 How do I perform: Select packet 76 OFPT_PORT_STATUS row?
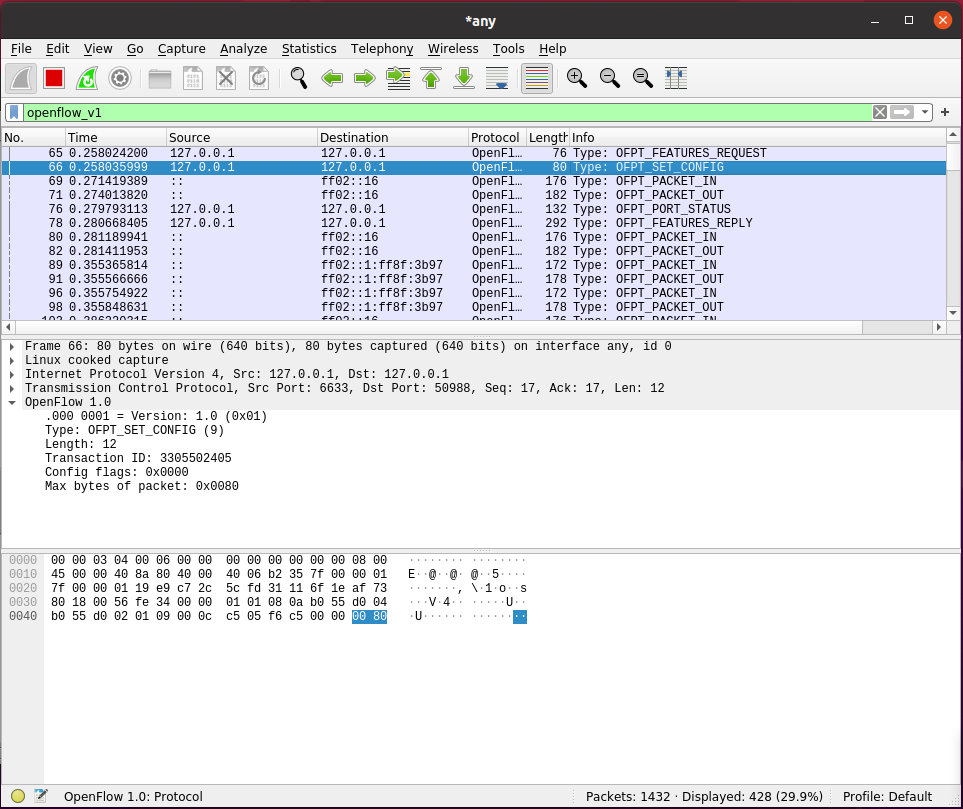pos(474,209)
